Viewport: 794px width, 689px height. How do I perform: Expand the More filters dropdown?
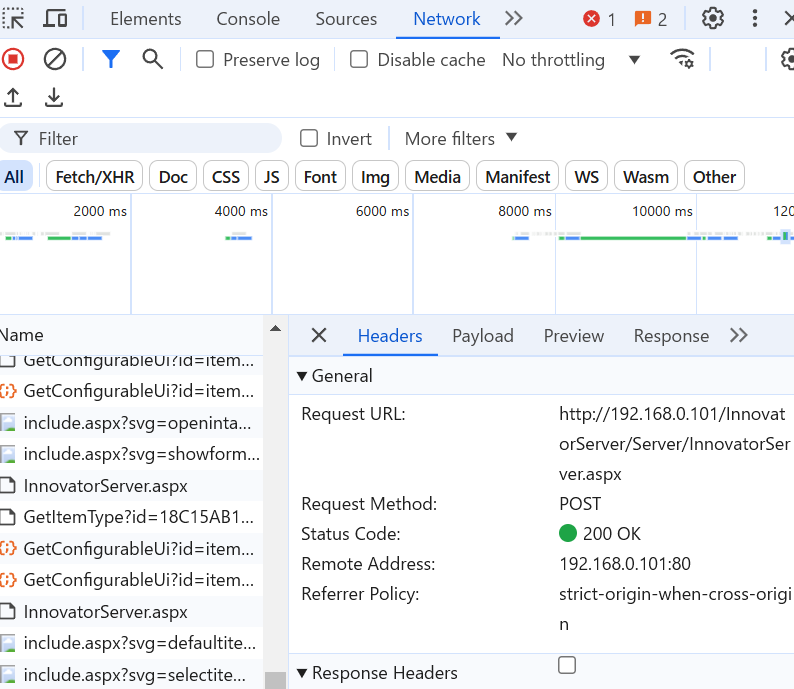[461, 139]
